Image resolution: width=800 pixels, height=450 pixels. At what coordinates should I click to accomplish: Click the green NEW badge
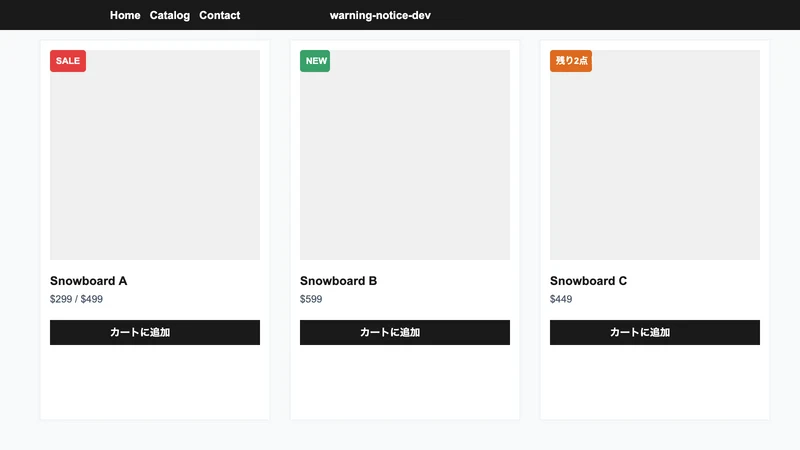[315, 61]
